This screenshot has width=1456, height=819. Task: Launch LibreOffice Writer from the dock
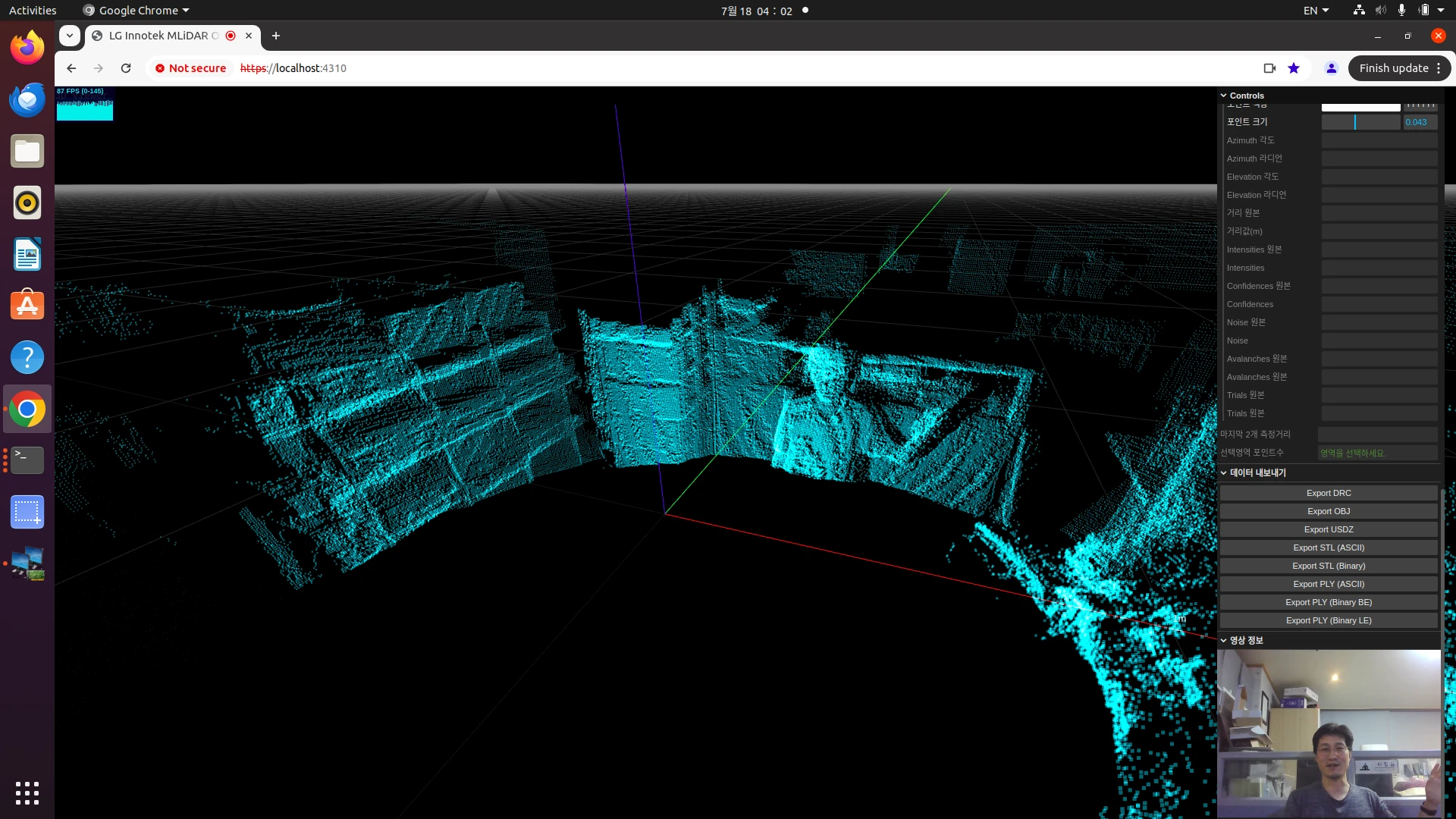(x=27, y=255)
